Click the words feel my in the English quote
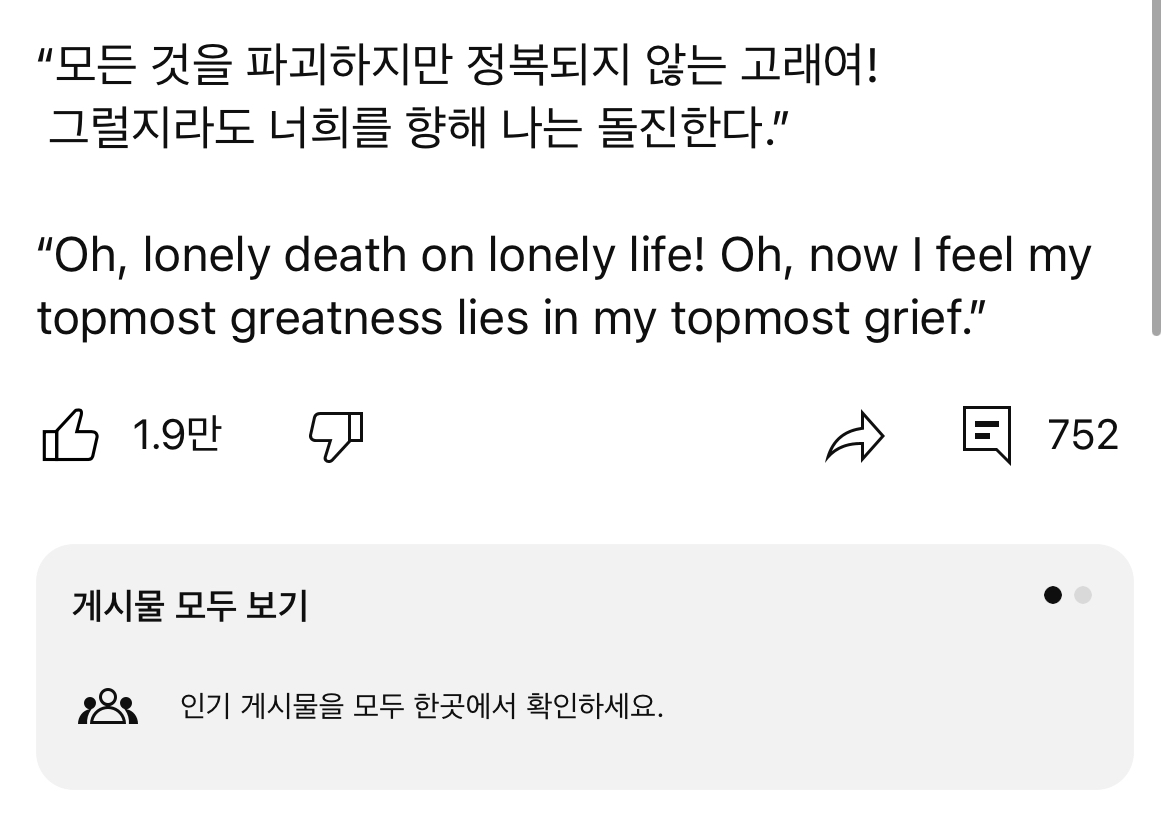1170x814 pixels. [x=1013, y=256]
